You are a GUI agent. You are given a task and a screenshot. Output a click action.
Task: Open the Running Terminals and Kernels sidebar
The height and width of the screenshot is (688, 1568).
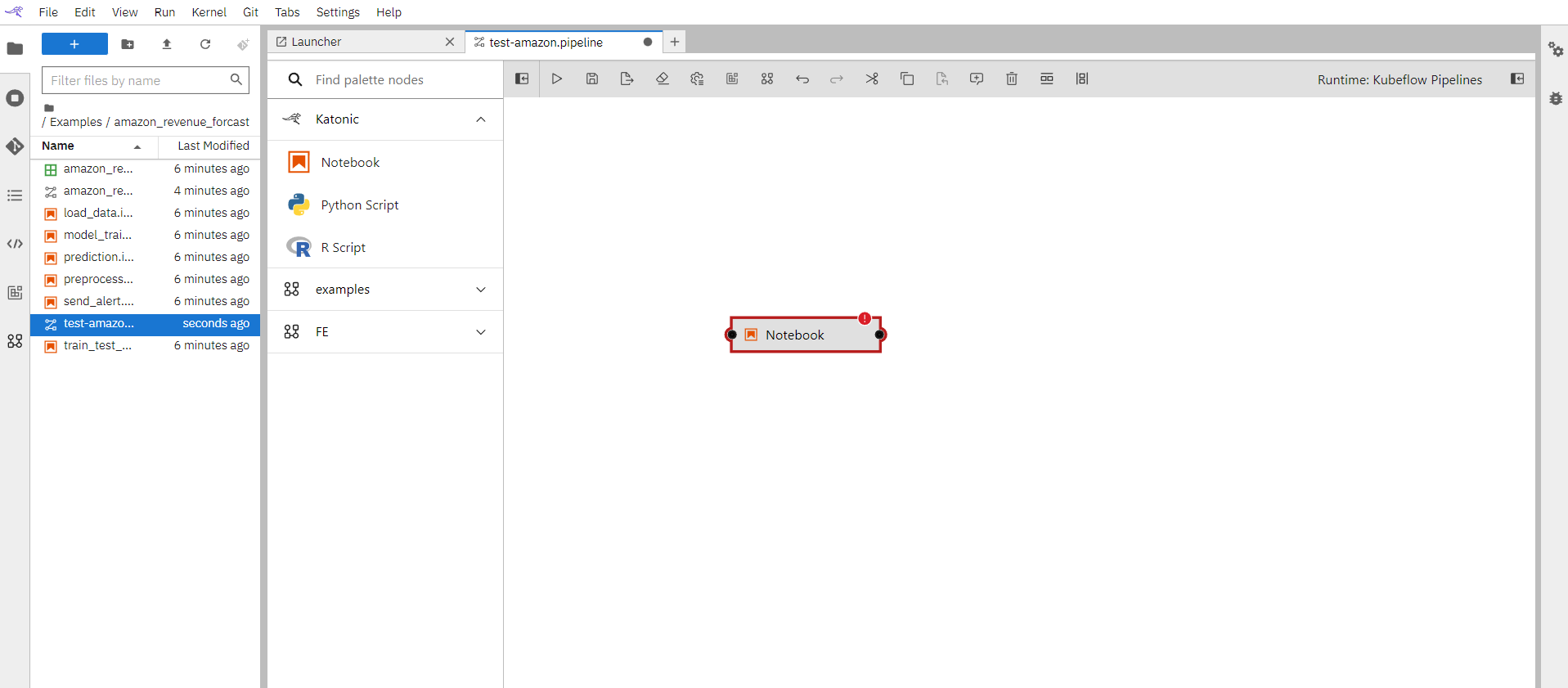(15, 98)
